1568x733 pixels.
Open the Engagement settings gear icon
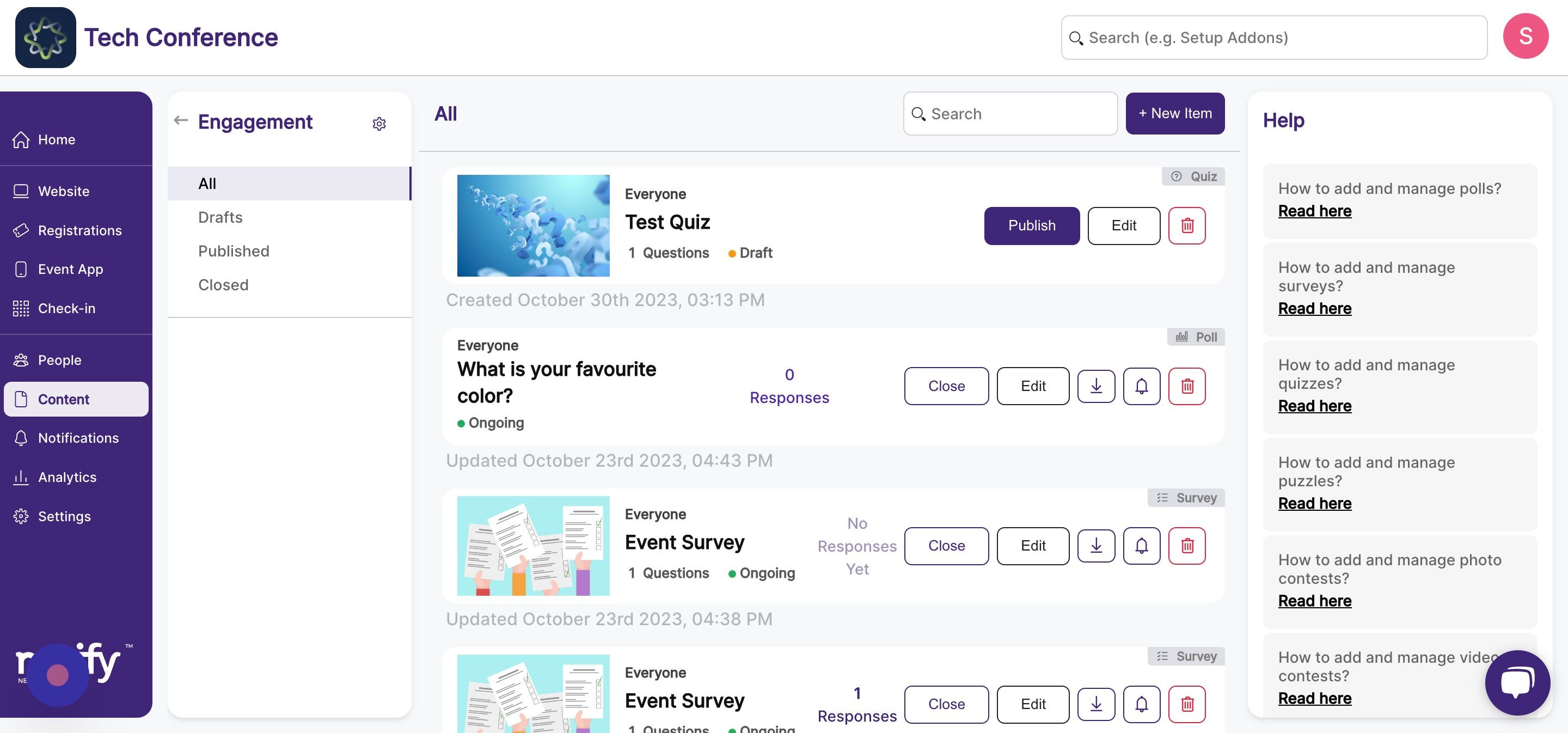pos(378,124)
